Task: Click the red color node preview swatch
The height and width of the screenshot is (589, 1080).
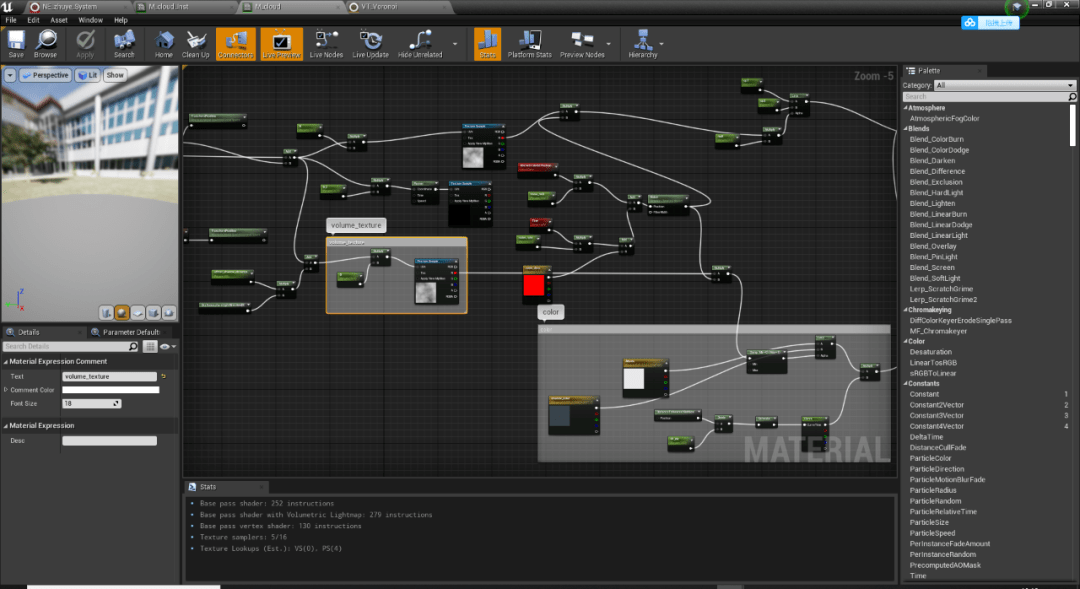Action: click(x=534, y=286)
